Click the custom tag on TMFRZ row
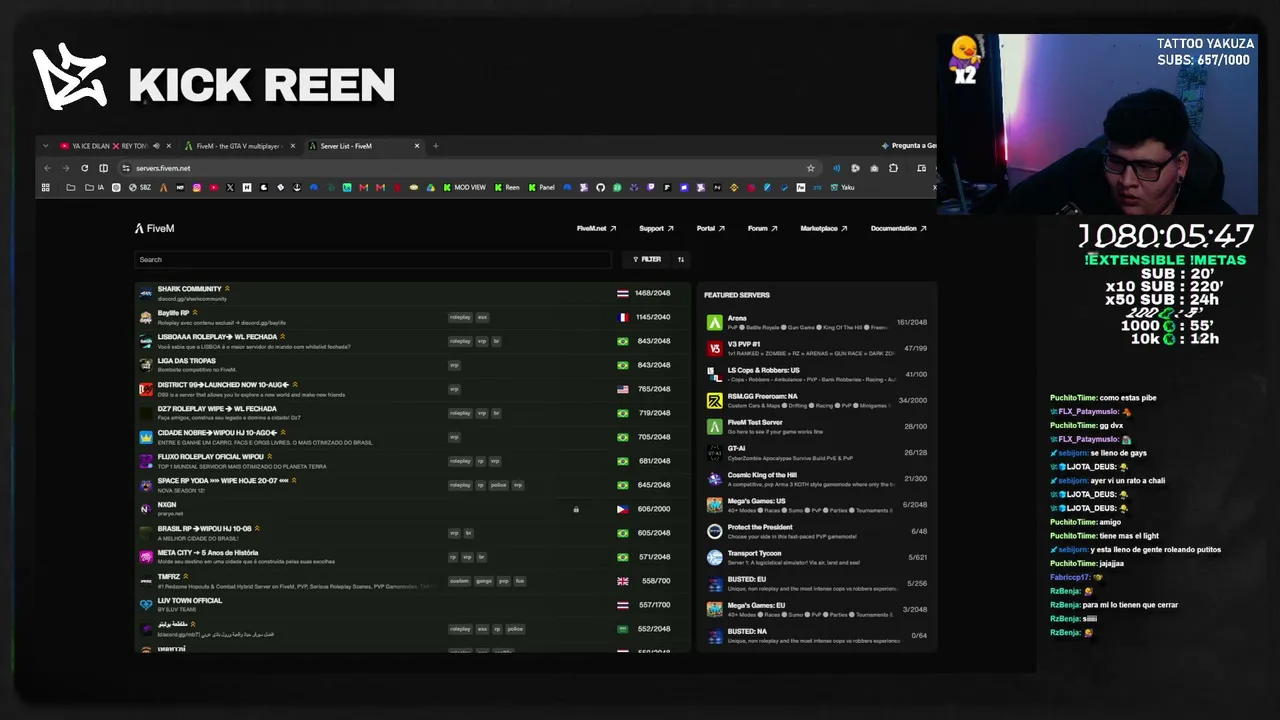Image resolution: width=1280 pixels, height=720 pixels. click(x=459, y=581)
